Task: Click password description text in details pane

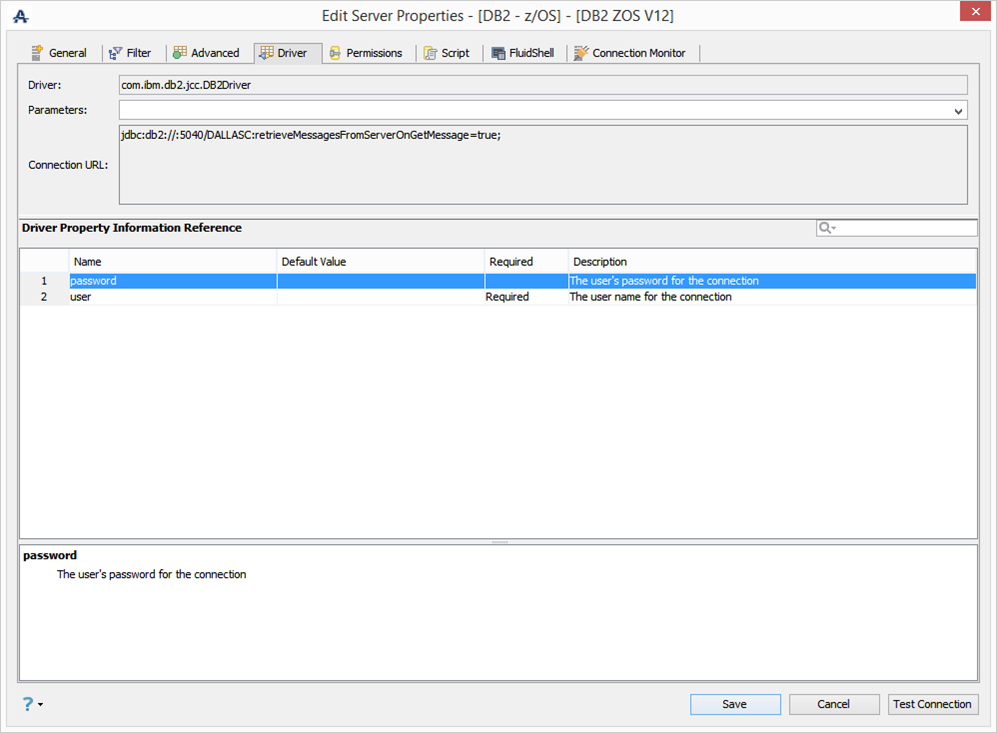Action: click(x=151, y=574)
